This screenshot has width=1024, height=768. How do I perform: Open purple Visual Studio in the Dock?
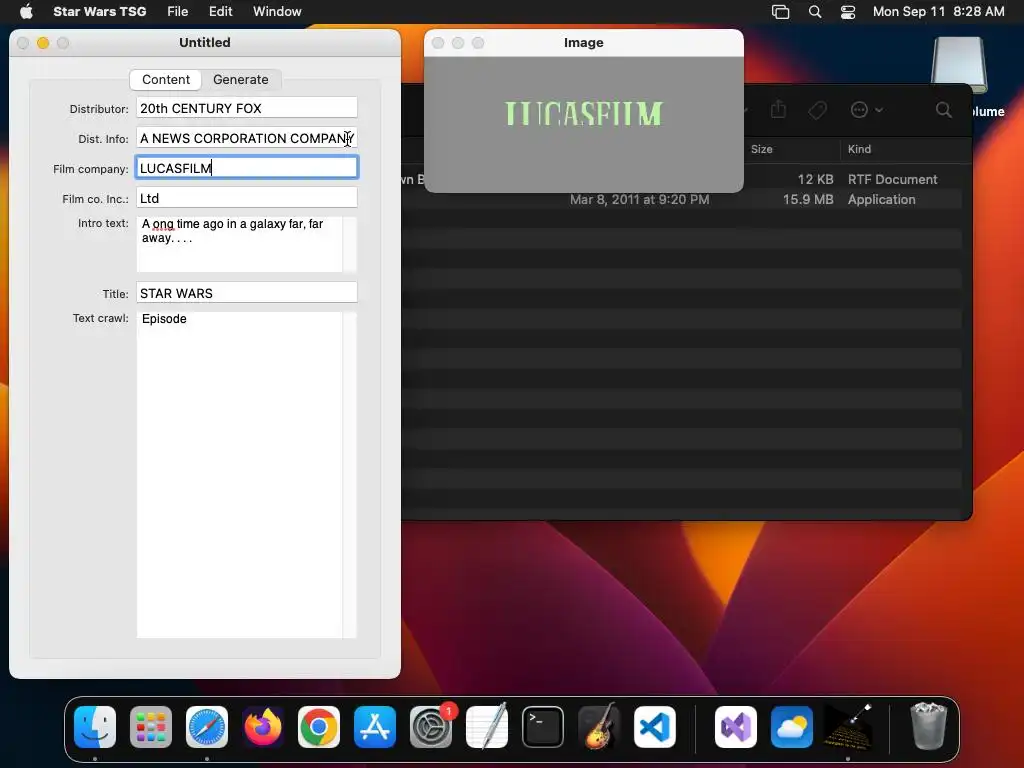tap(736, 727)
